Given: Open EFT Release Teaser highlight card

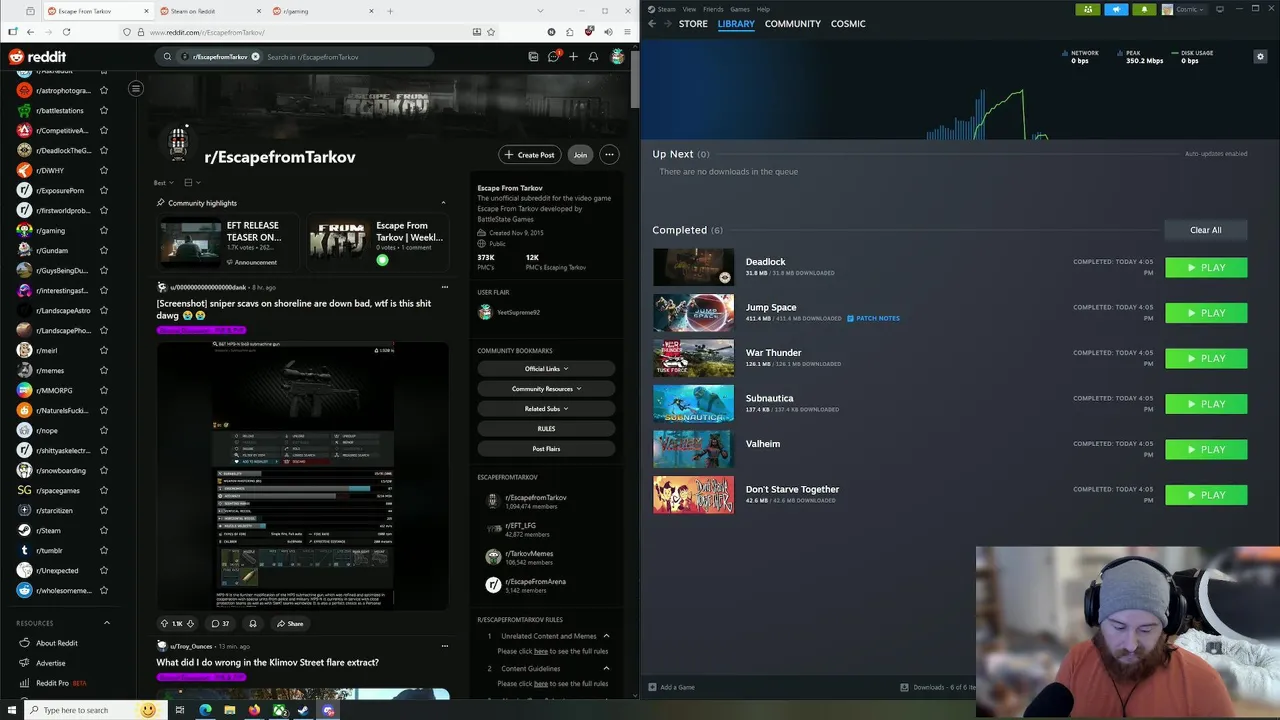Looking at the screenshot, I should coord(229,241).
